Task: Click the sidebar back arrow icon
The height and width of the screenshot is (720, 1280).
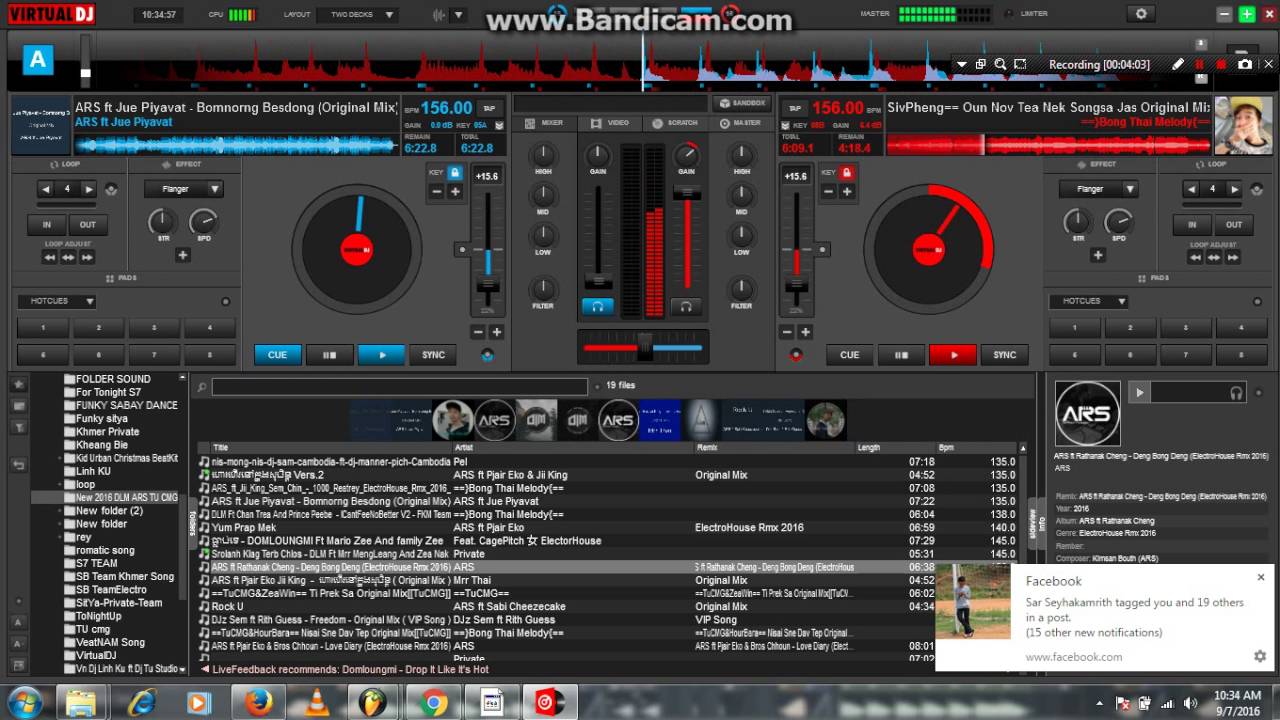Action: (18, 465)
